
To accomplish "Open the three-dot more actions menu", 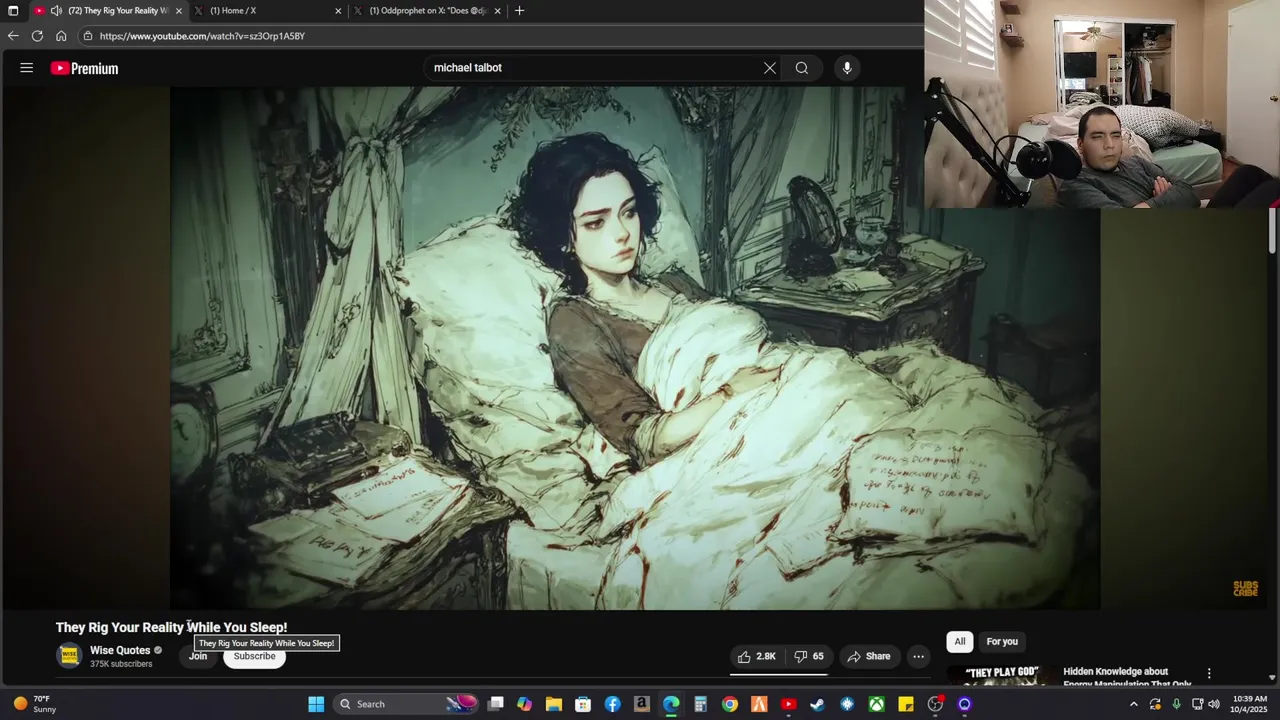I will 918,656.
